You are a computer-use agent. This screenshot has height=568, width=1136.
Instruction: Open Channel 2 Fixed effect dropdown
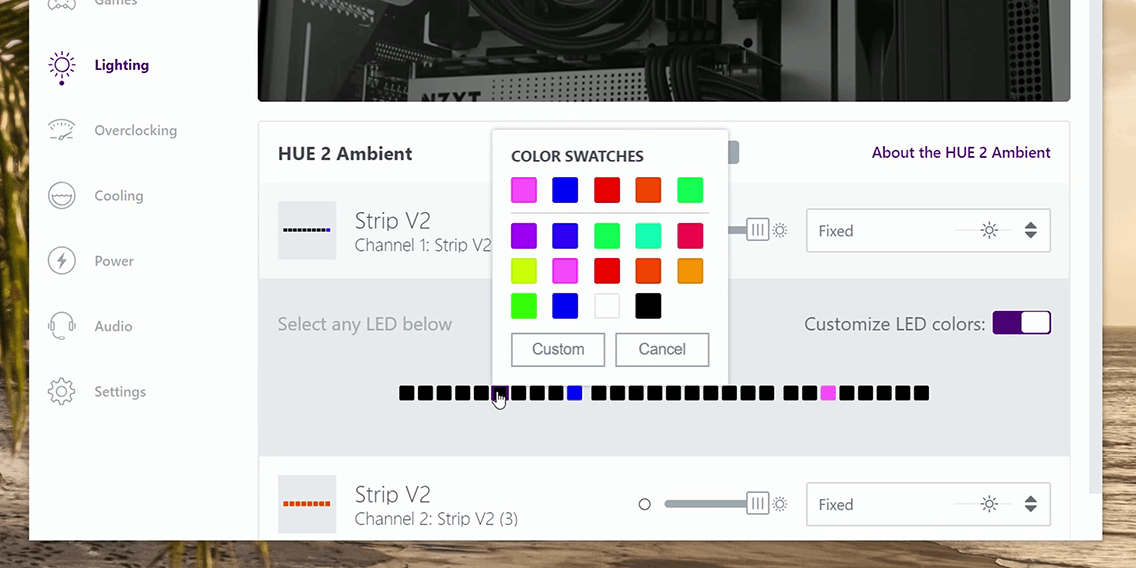pos(927,505)
